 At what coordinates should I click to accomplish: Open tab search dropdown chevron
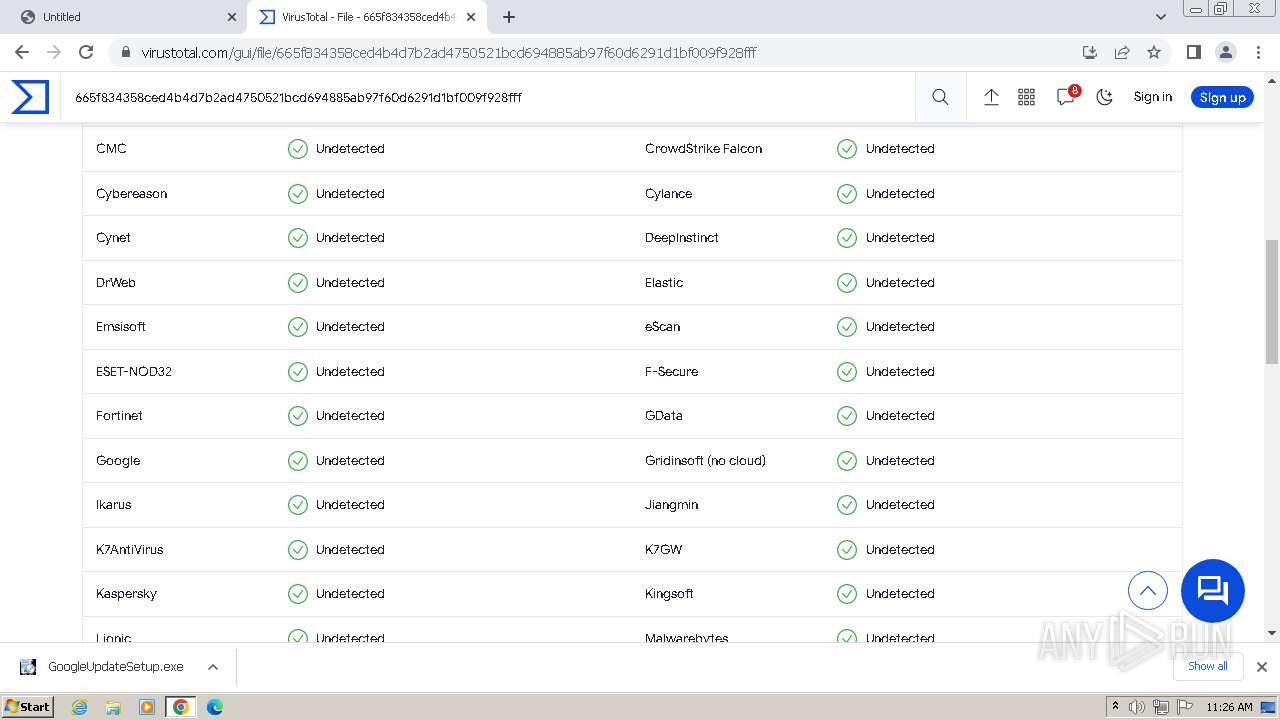click(x=1161, y=17)
